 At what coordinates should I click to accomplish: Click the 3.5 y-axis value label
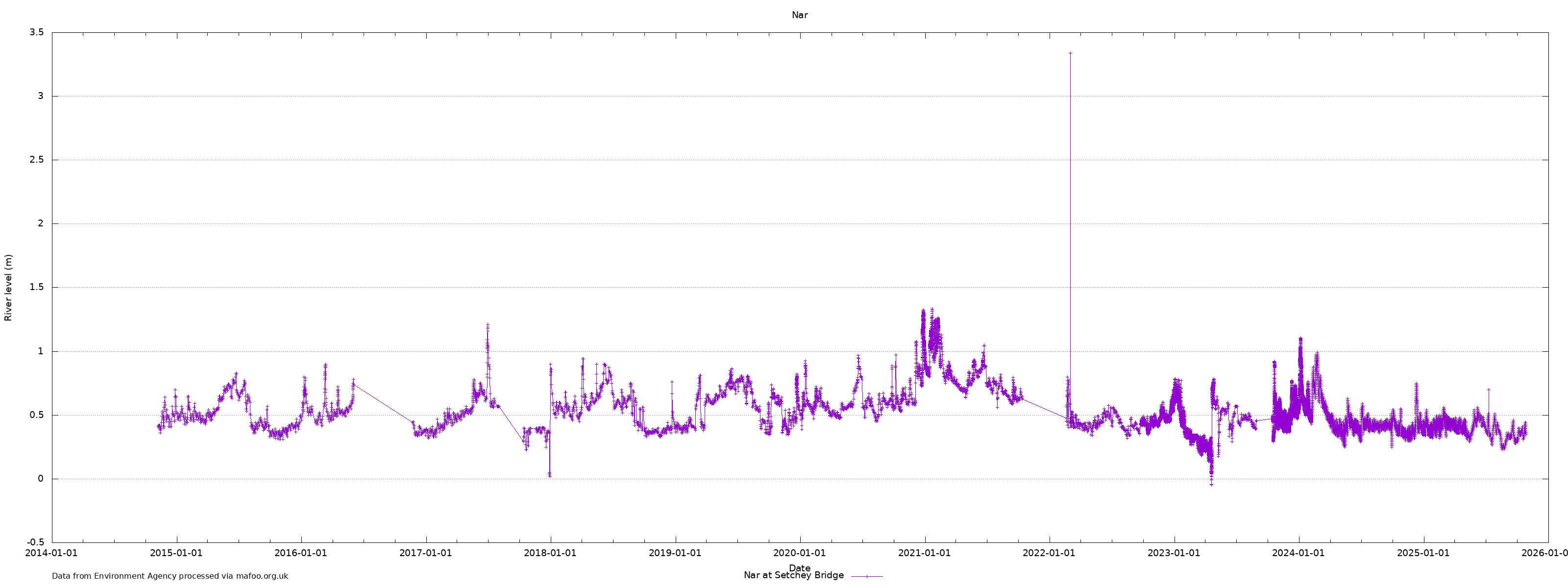coord(37,32)
